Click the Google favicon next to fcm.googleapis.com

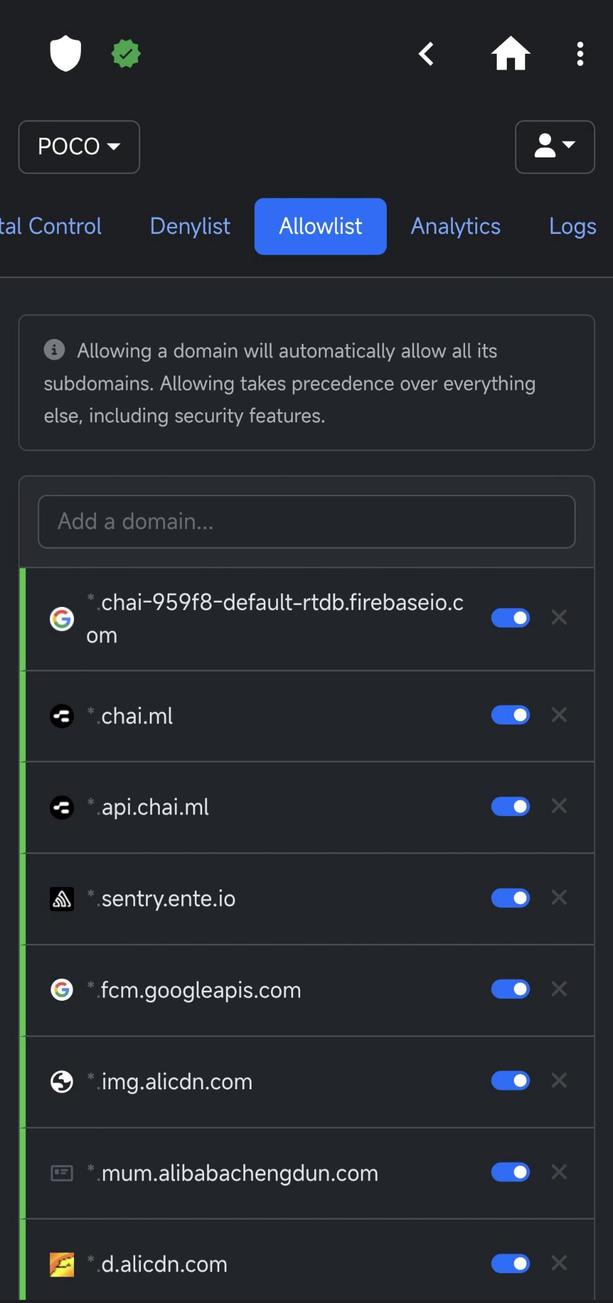click(61, 988)
